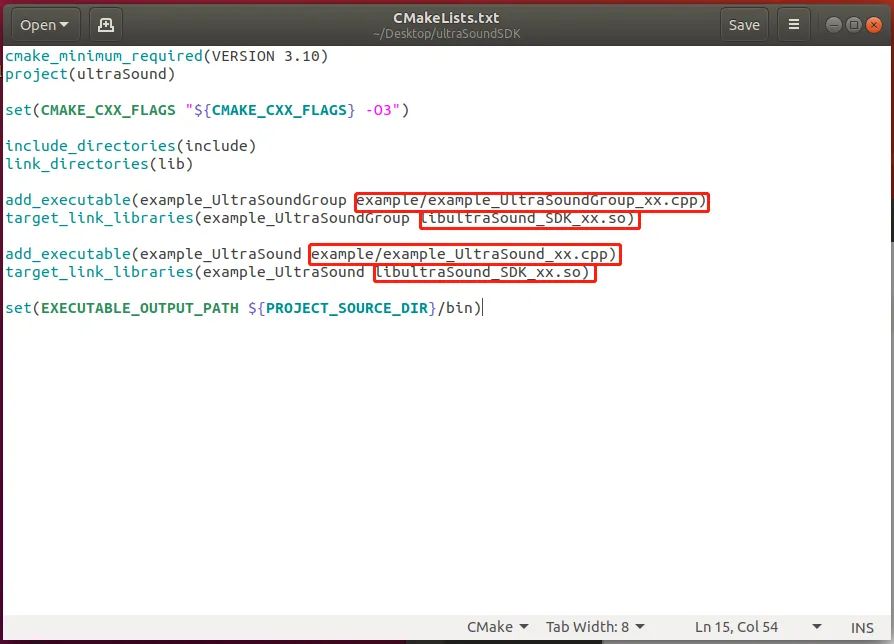Click EXECUTABLE_OUTPUT_PATH in the last line
The width and height of the screenshot is (894, 644).
pos(140,308)
